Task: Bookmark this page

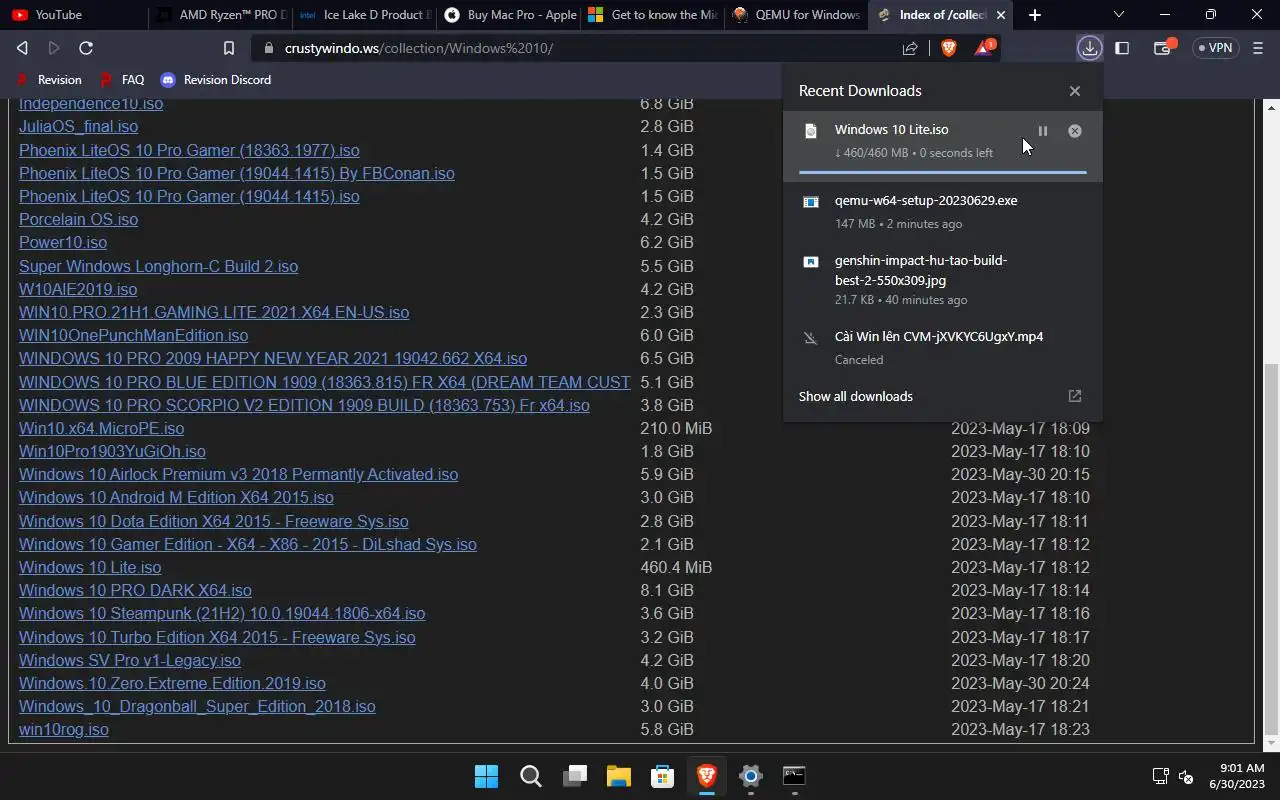Action: 229,48
